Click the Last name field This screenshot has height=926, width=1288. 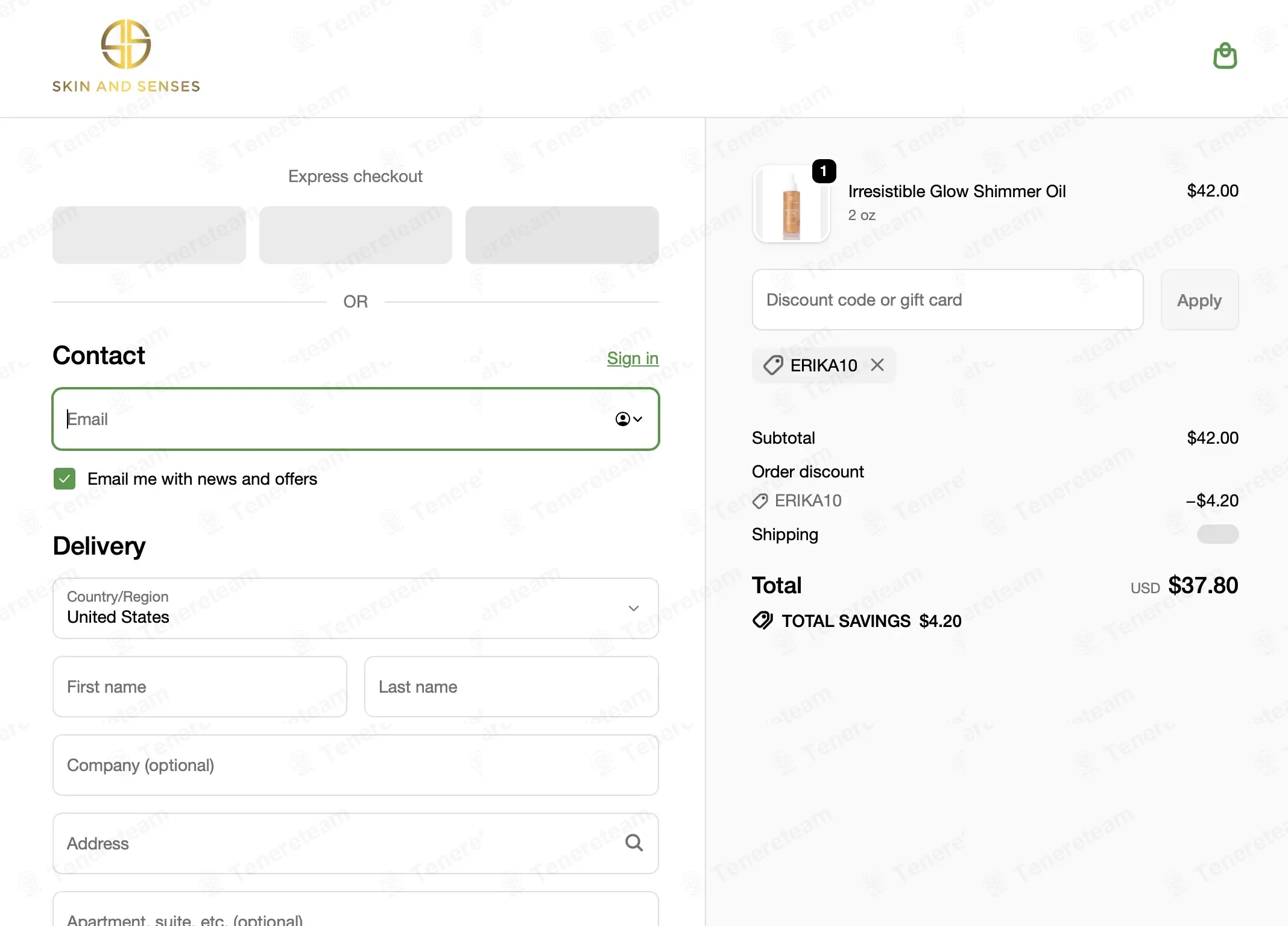point(511,687)
